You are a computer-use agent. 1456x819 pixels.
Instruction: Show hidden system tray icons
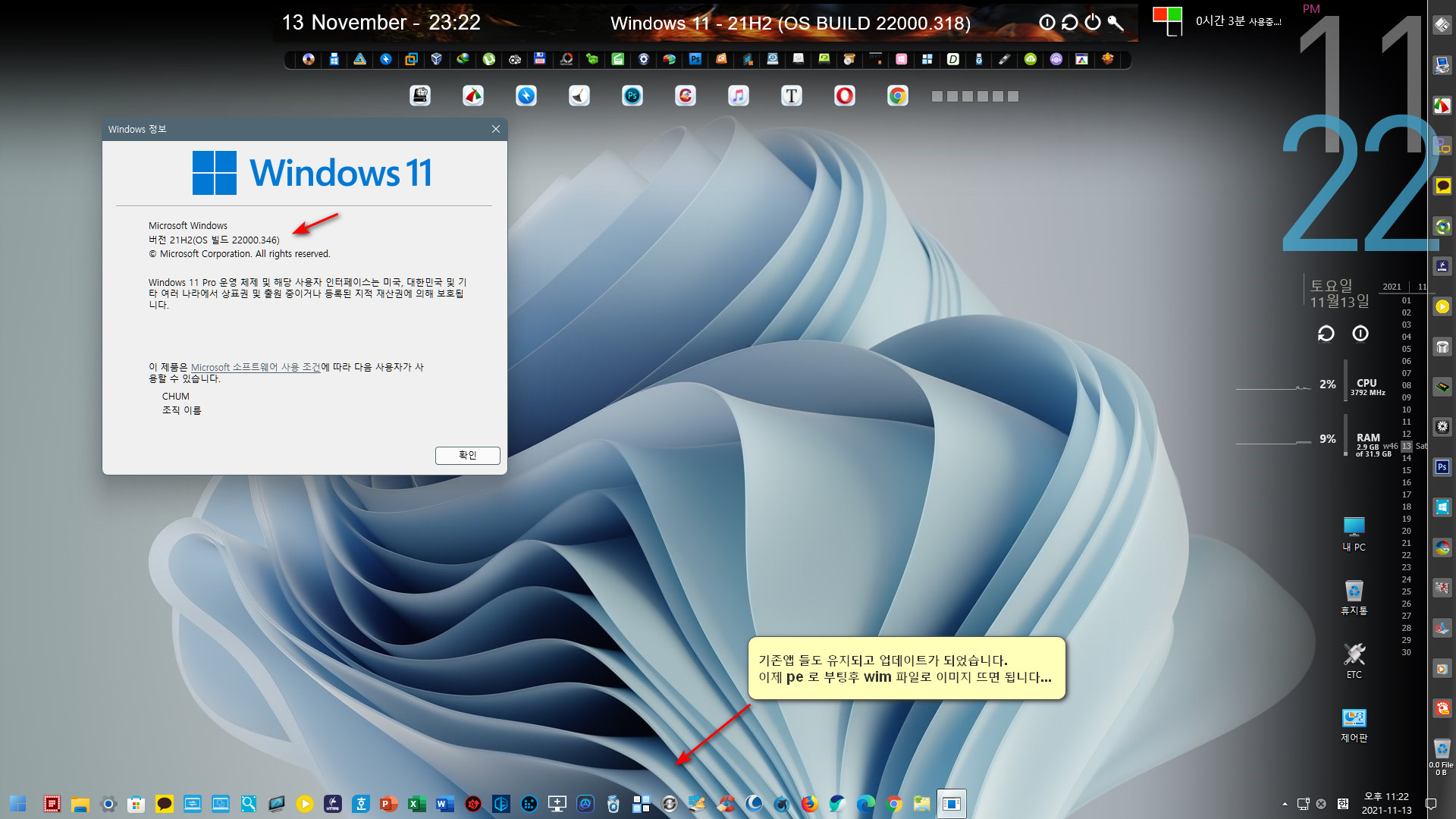click(1285, 804)
